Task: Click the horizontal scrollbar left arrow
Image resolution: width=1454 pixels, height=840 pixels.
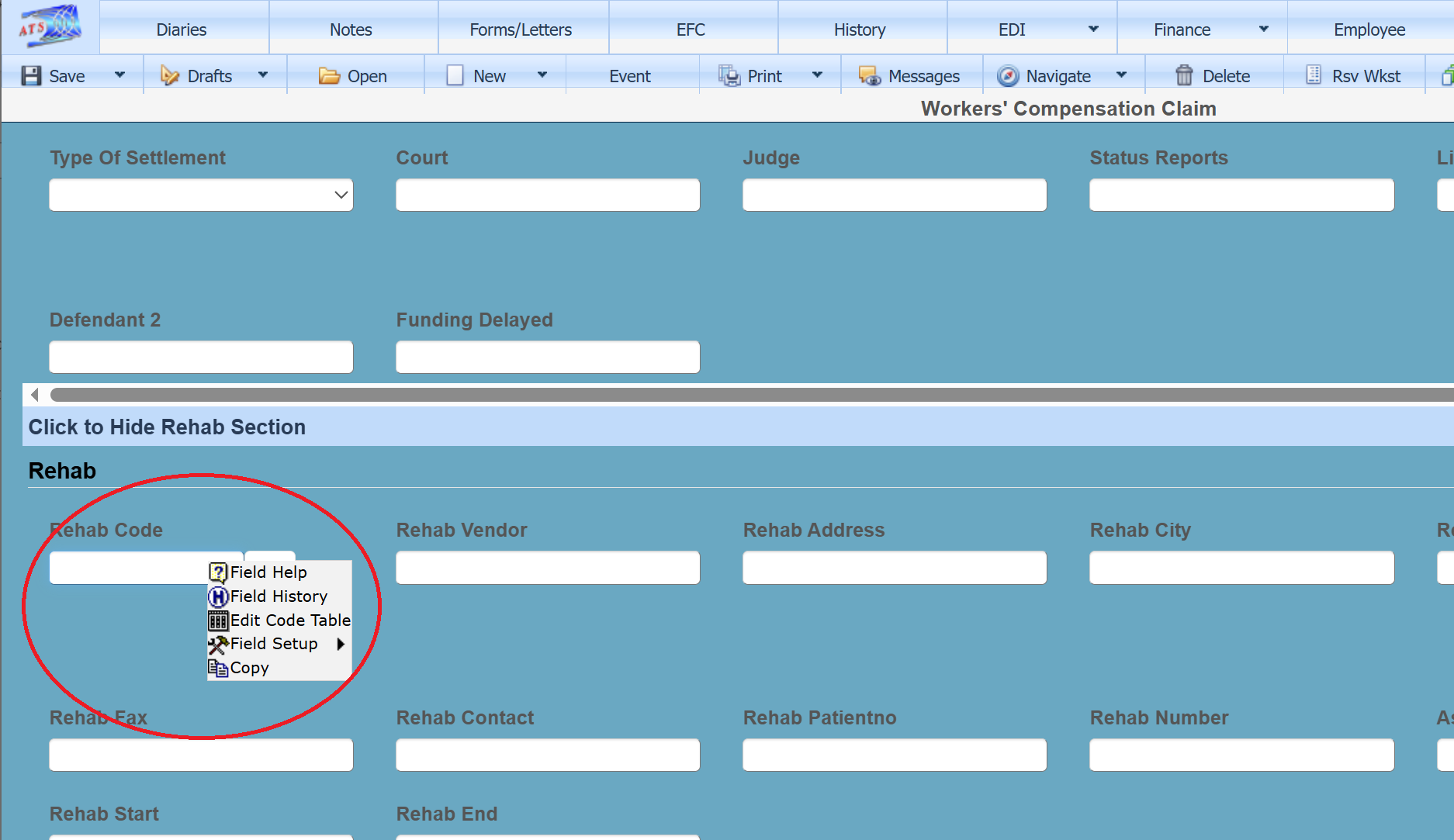Action: [35, 395]
